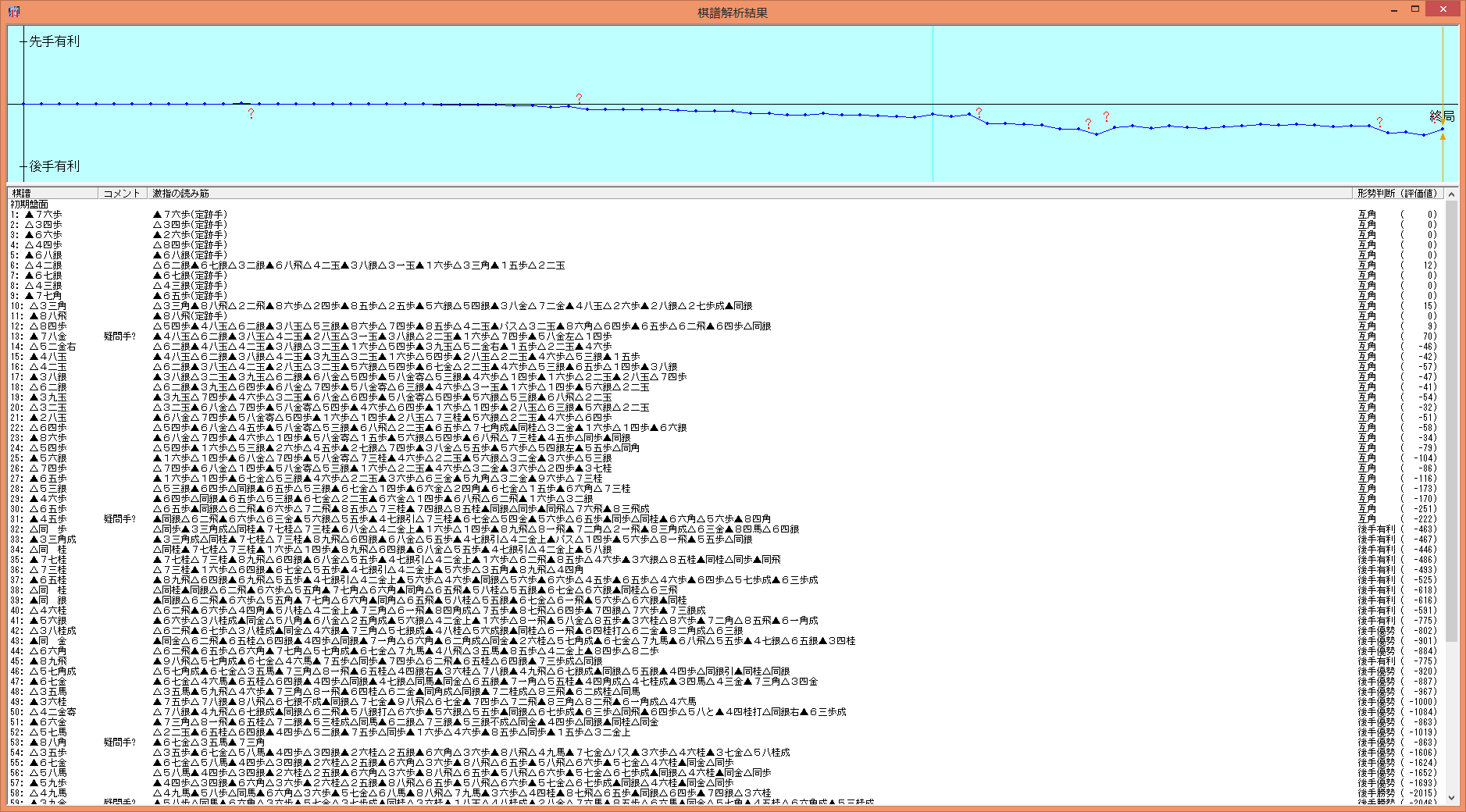Select move 13 ▲7八金 row
This screenshot has width=1466, height=812.
(47, 337)
